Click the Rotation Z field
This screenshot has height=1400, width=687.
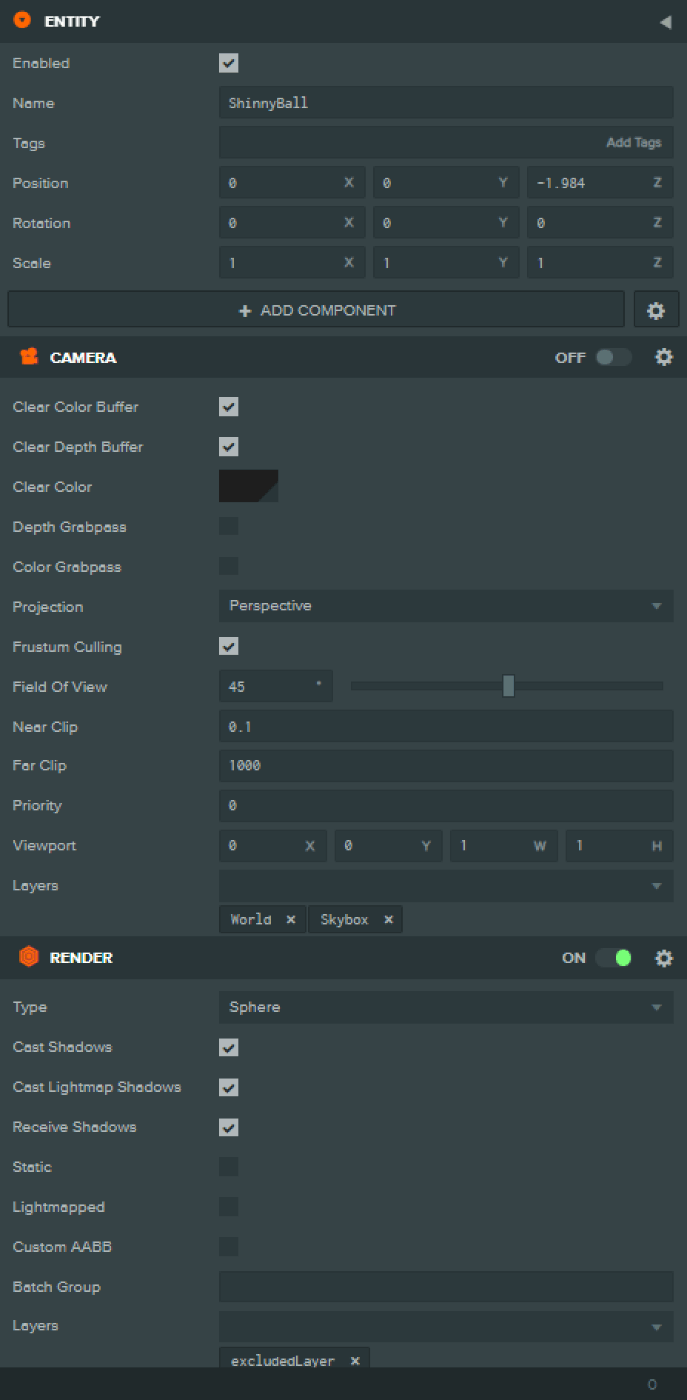pyautogui.click(x=600, y=222)
